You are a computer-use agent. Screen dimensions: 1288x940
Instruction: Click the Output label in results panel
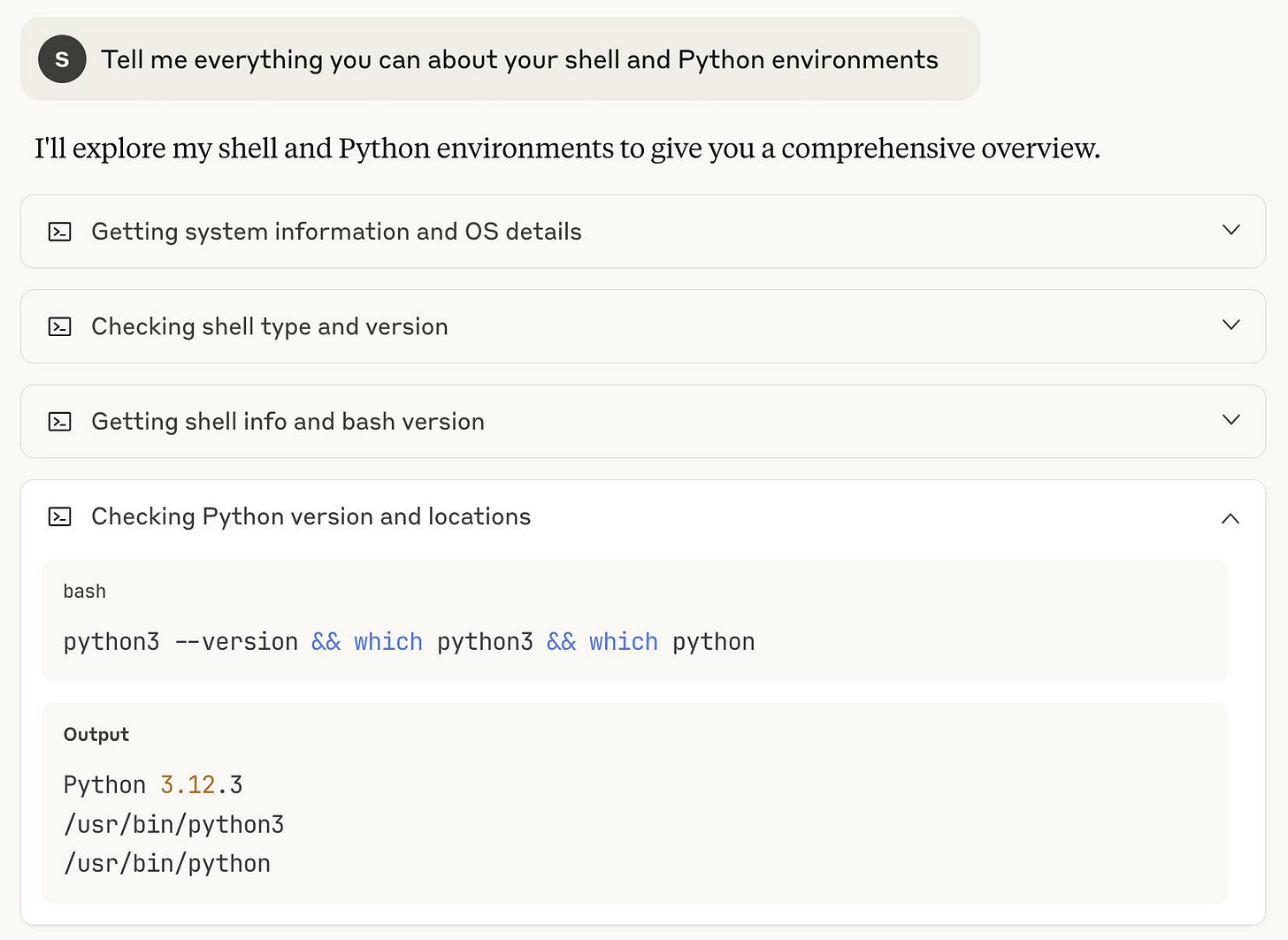coord(96,734)
